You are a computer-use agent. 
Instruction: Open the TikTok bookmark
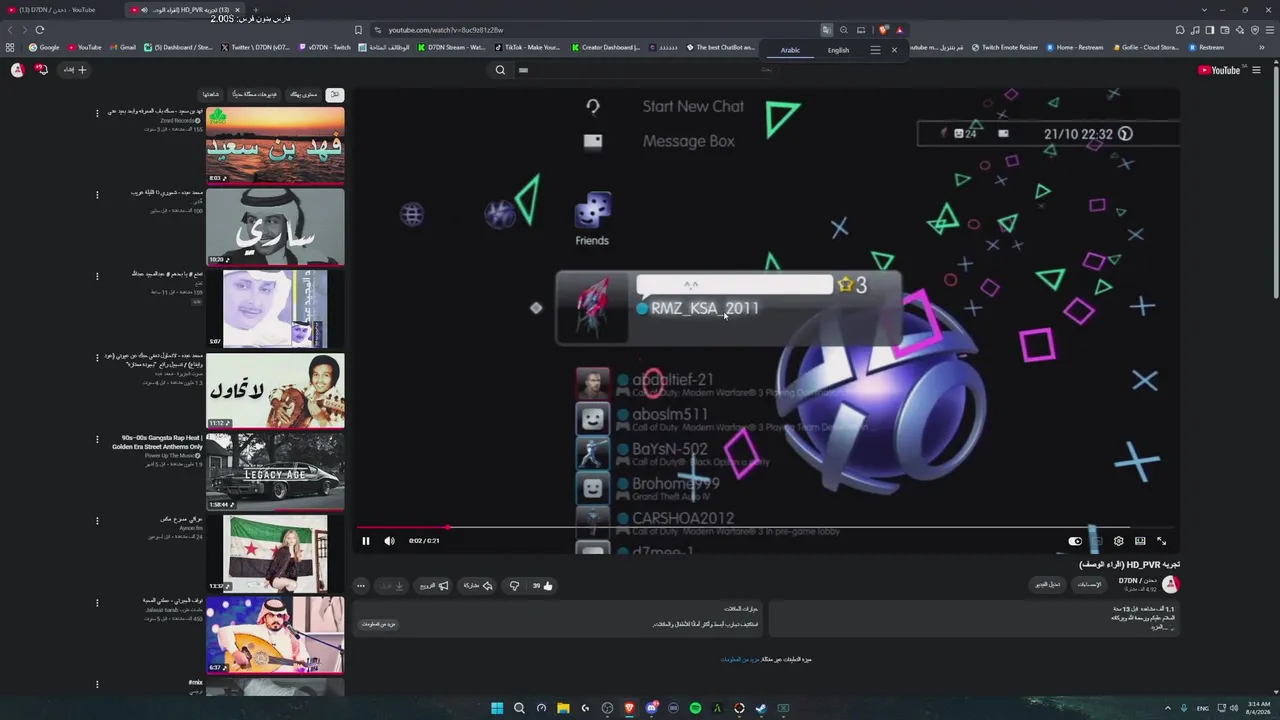point(527,47)
